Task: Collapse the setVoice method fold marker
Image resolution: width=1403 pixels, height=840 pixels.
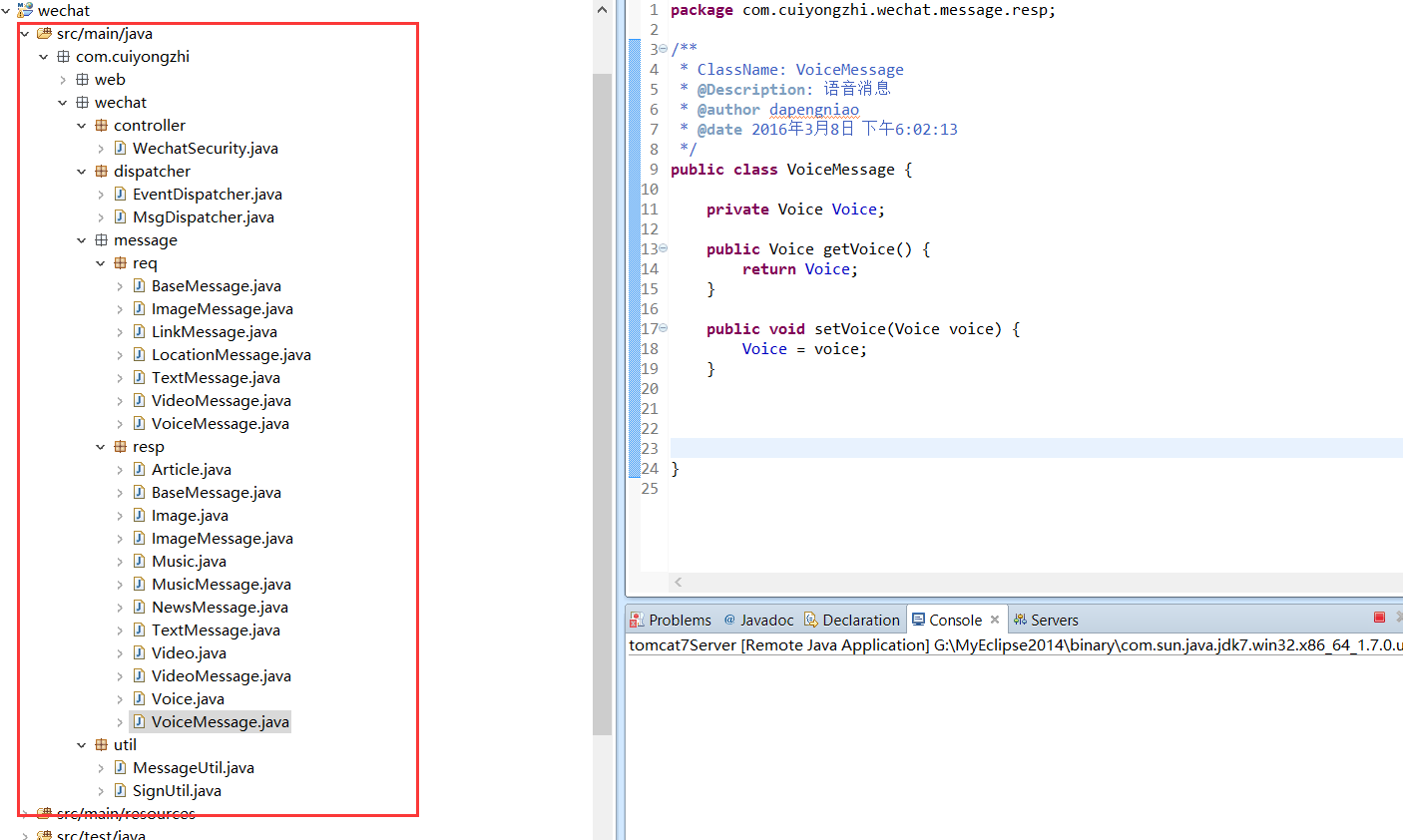Action: [x=664, y=328]
